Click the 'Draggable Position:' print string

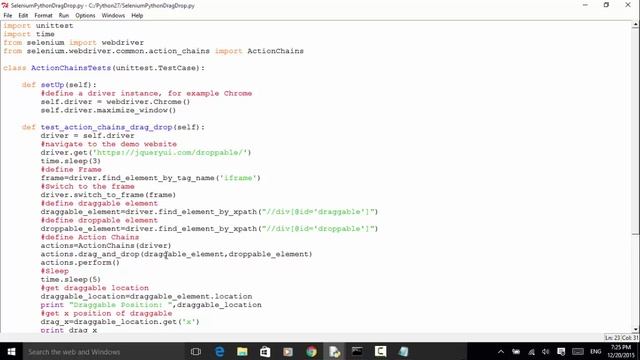coord(121,305)
